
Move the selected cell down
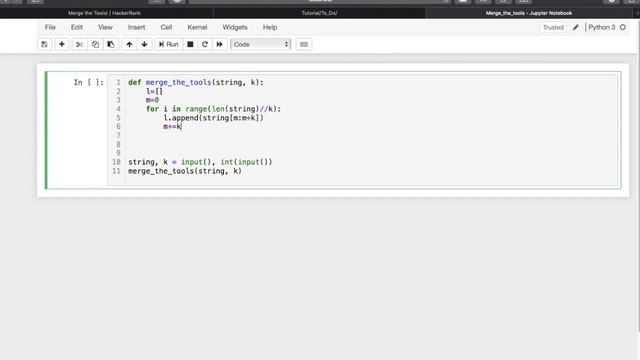144,44
